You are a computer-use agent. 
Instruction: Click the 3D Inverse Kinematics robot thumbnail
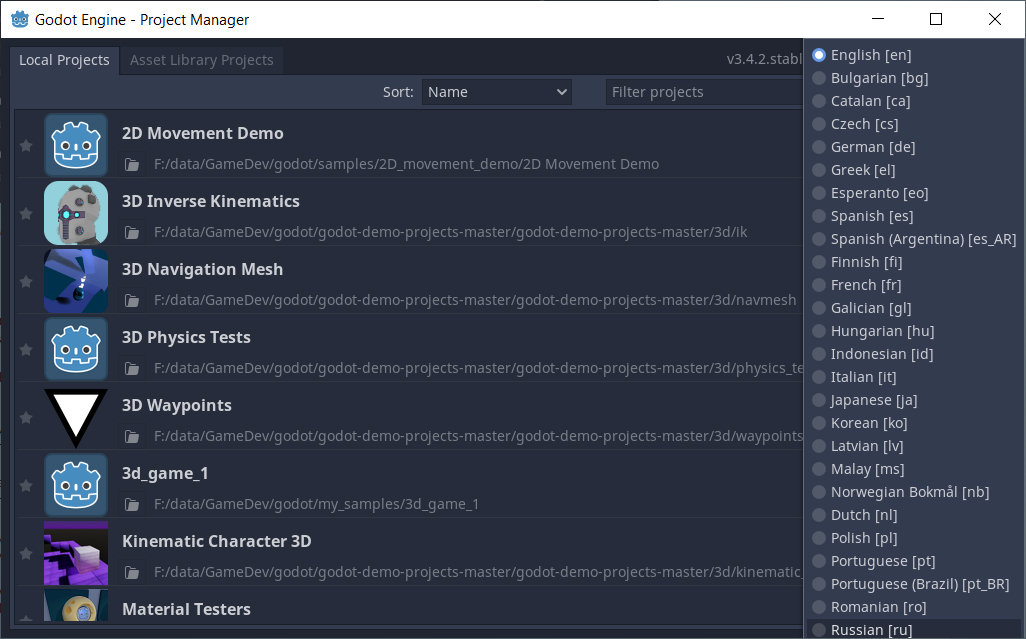(76, 213)
